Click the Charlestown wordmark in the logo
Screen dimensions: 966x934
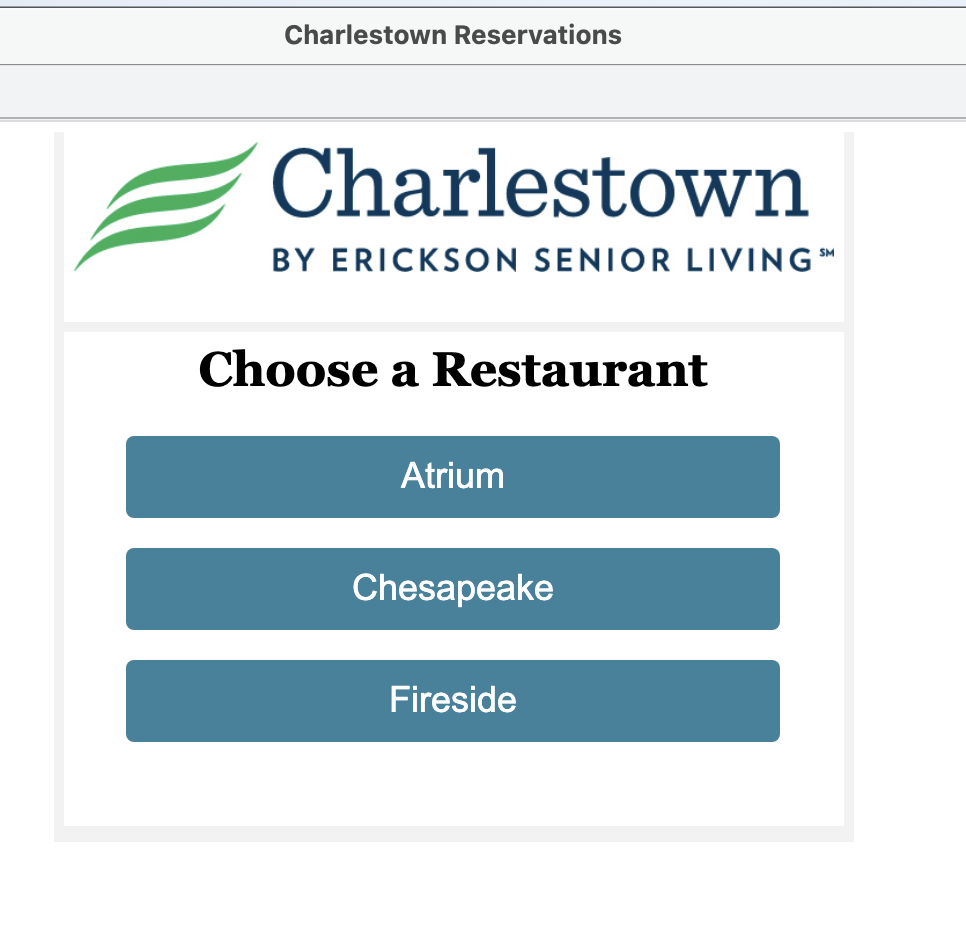coord(540,185)
